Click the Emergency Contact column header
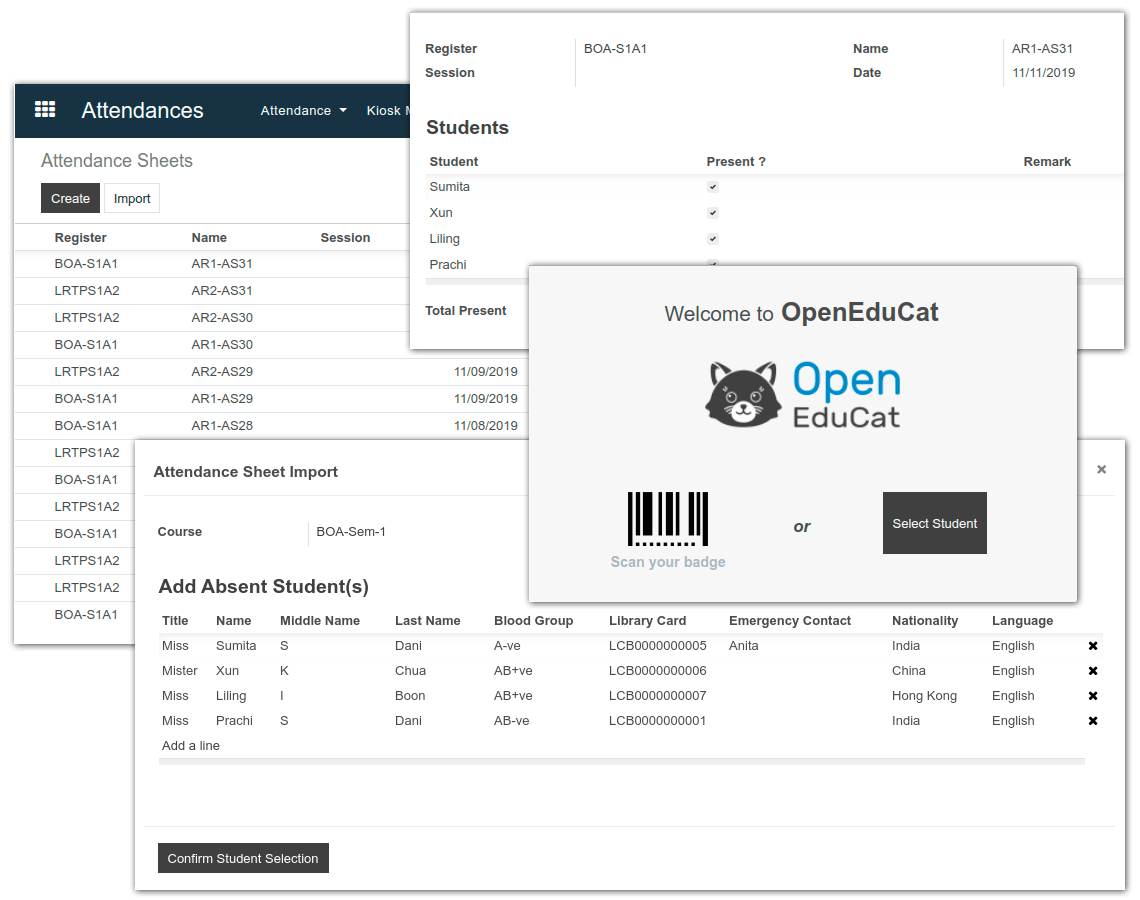 pos(790,621)
